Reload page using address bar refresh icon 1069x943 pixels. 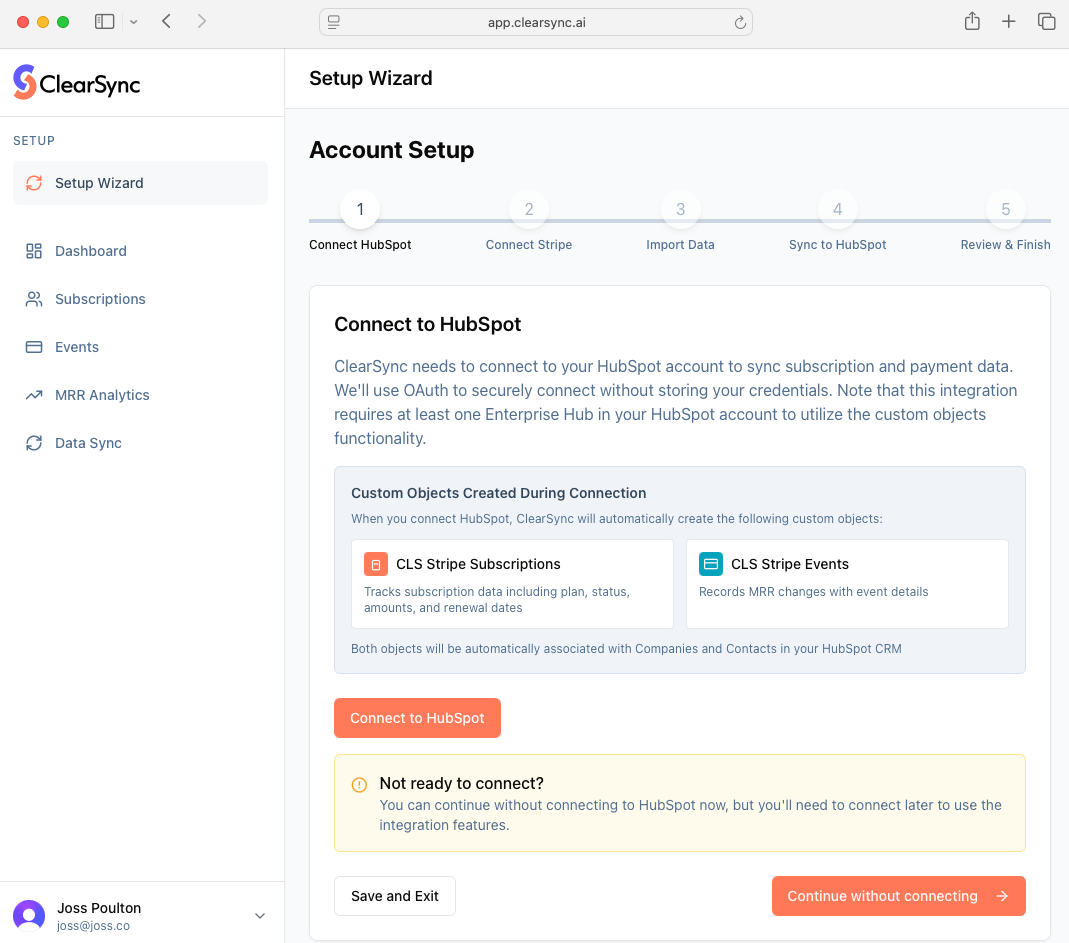point(740,22)
